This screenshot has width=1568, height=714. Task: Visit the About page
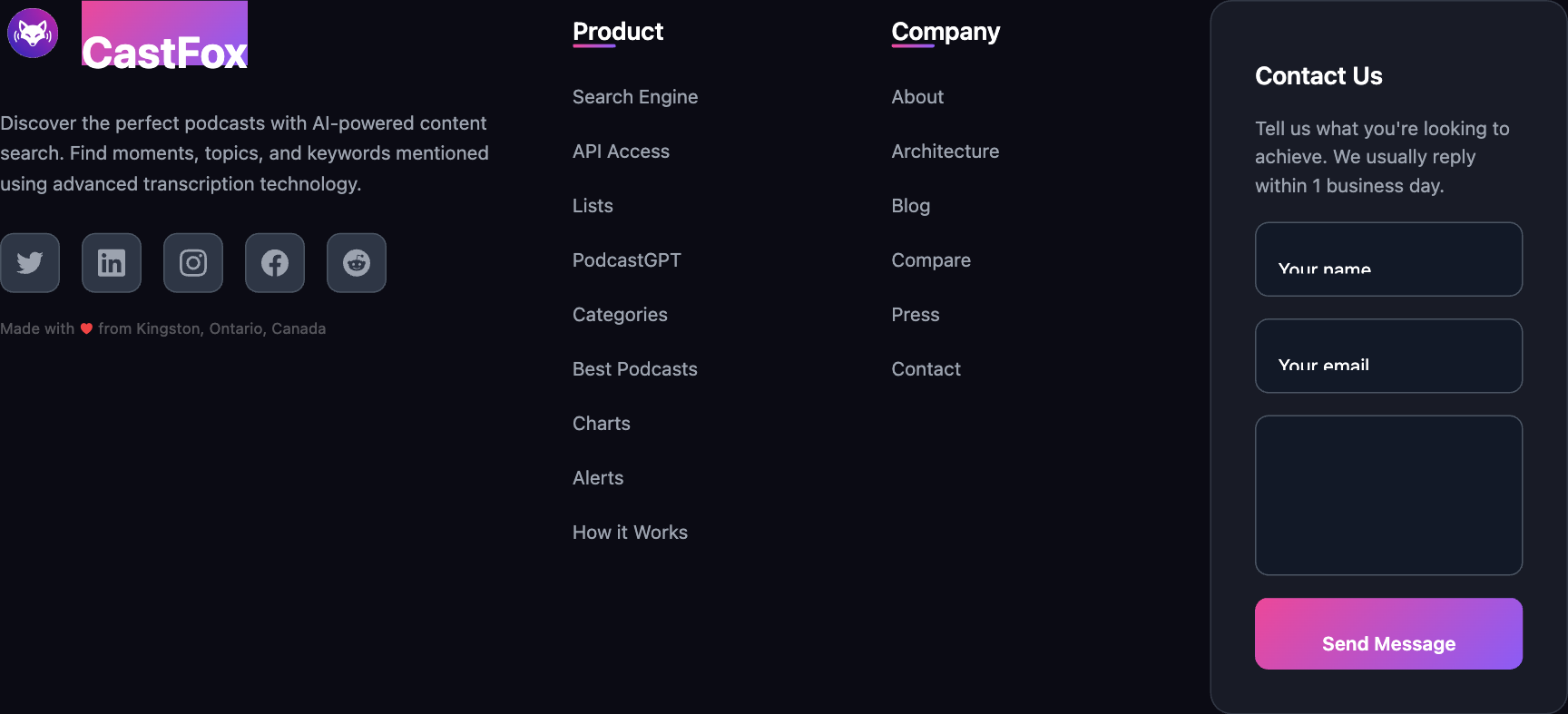[x=917, y=97]
